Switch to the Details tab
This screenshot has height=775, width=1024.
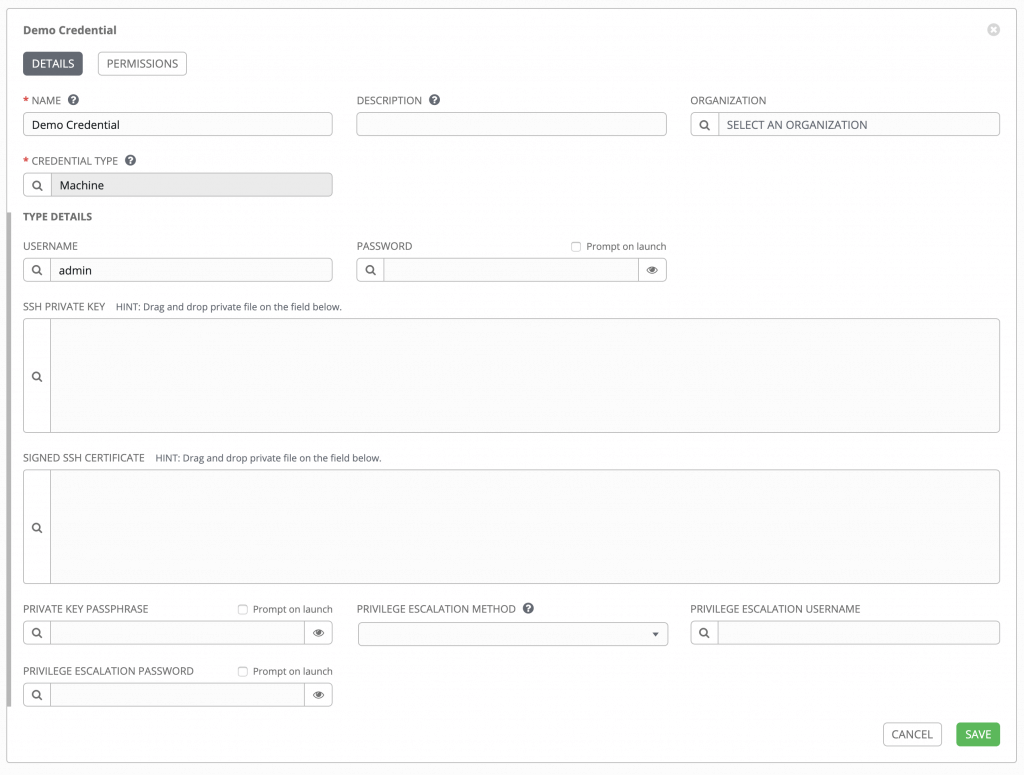(53, 63)
